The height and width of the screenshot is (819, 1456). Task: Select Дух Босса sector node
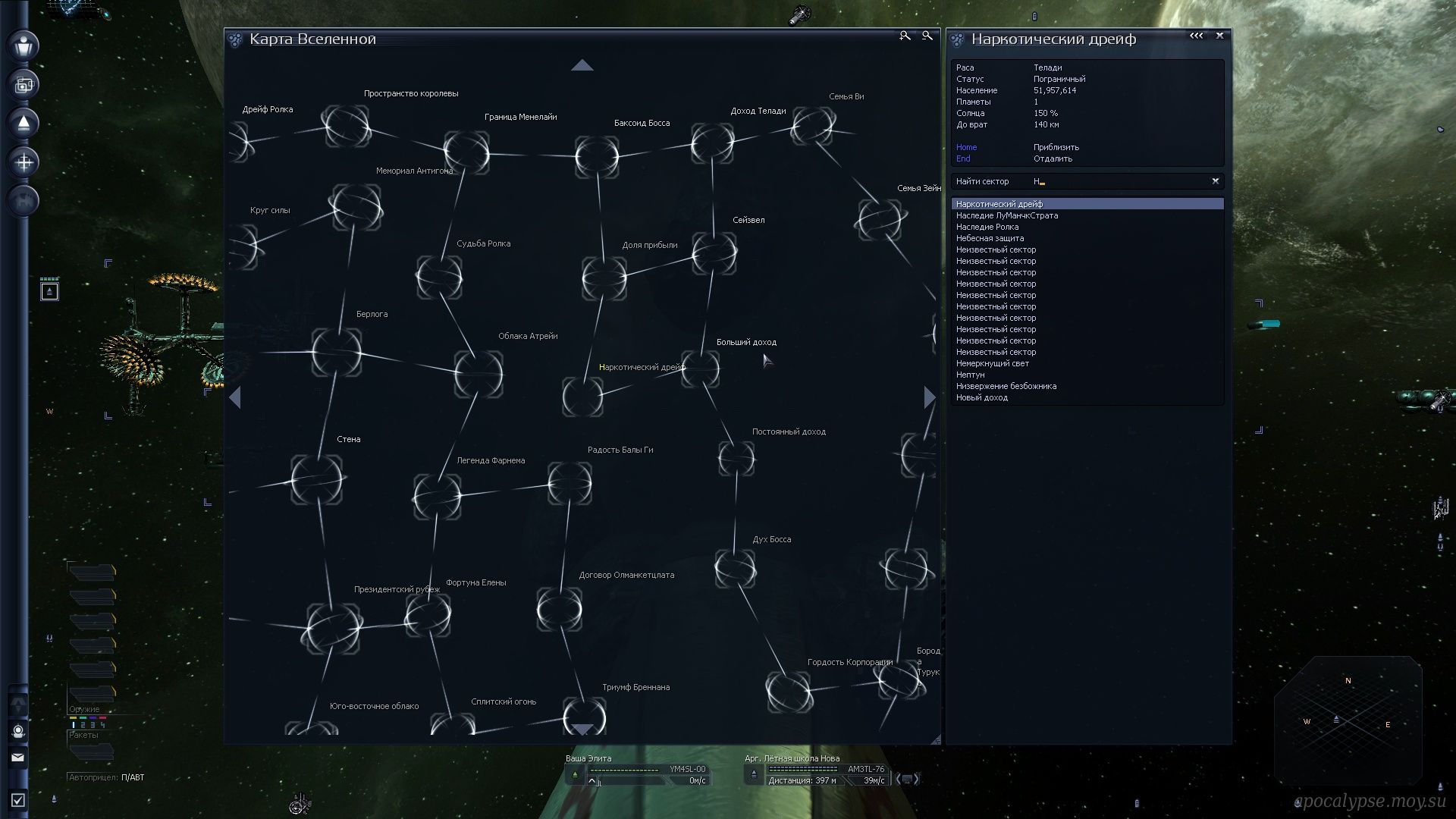735,567
